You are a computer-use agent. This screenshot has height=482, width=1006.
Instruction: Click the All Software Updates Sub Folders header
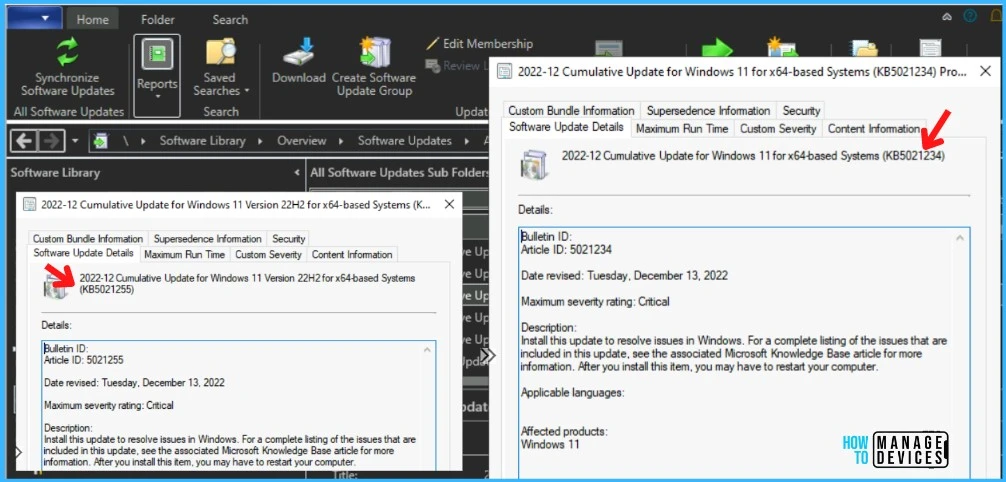pos(398,173)
